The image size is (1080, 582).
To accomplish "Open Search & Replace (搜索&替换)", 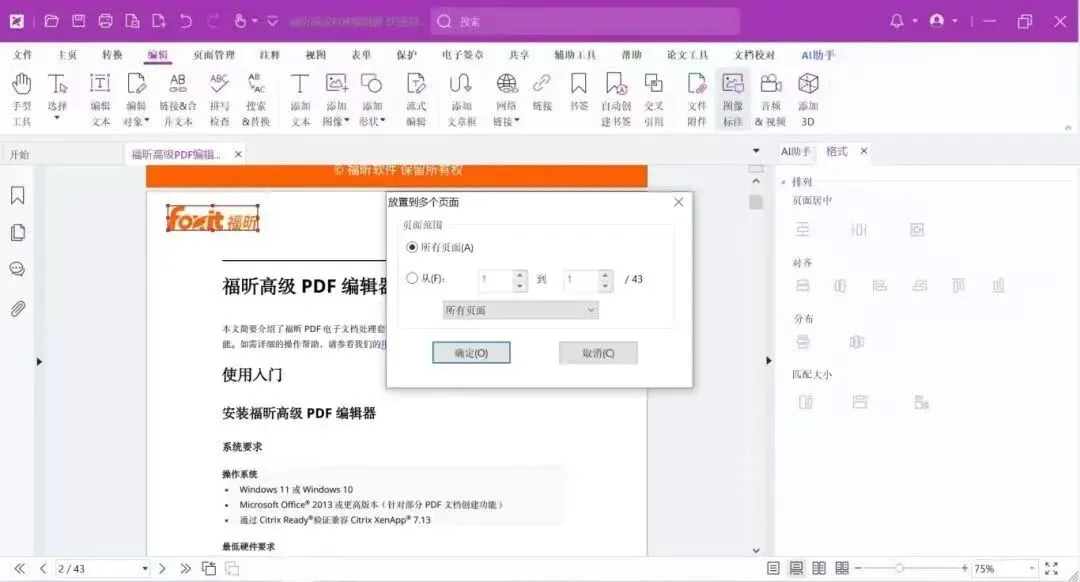I will [256, 99].
